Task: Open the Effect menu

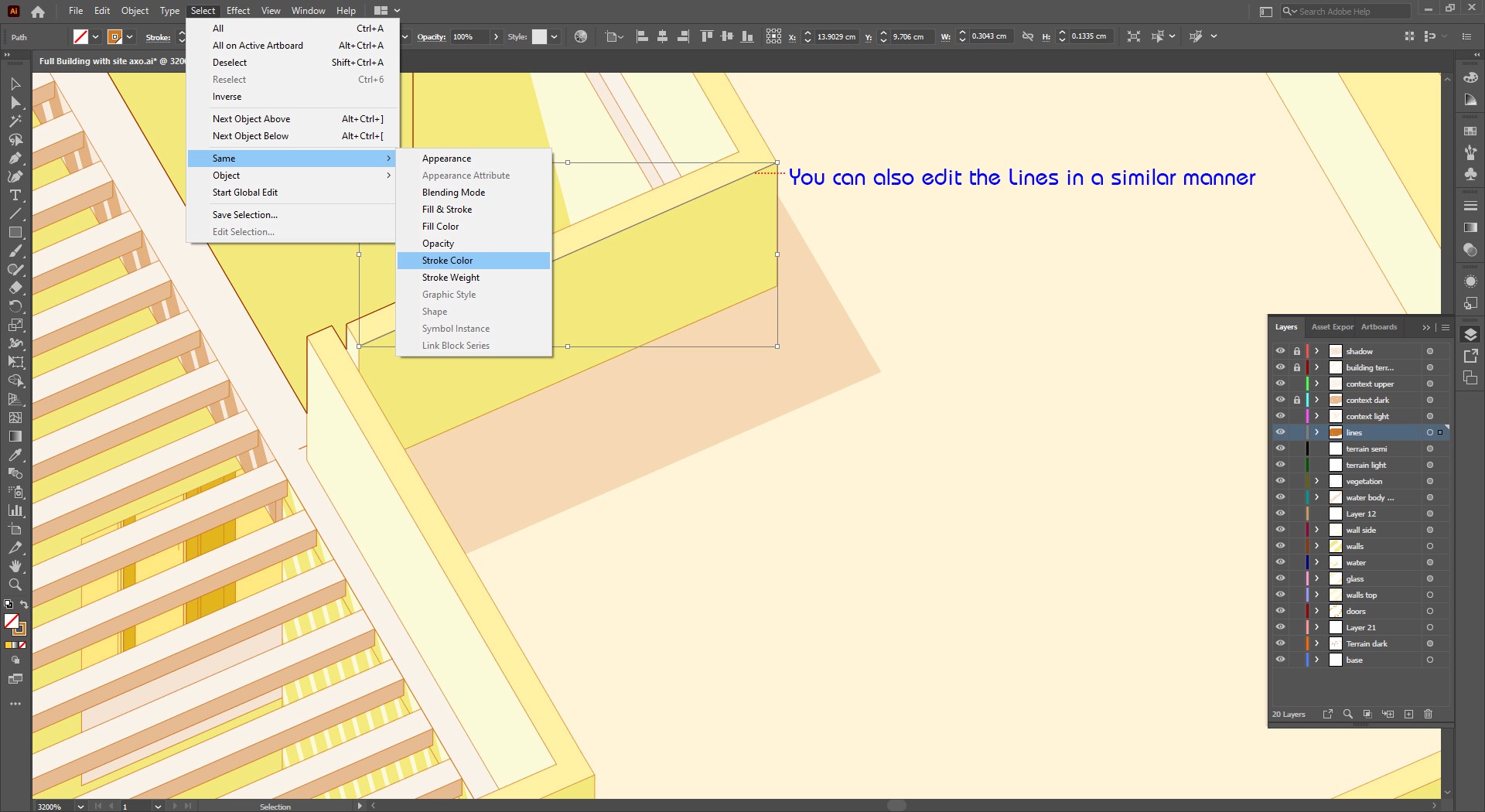Action: click(x=237, y=11)
